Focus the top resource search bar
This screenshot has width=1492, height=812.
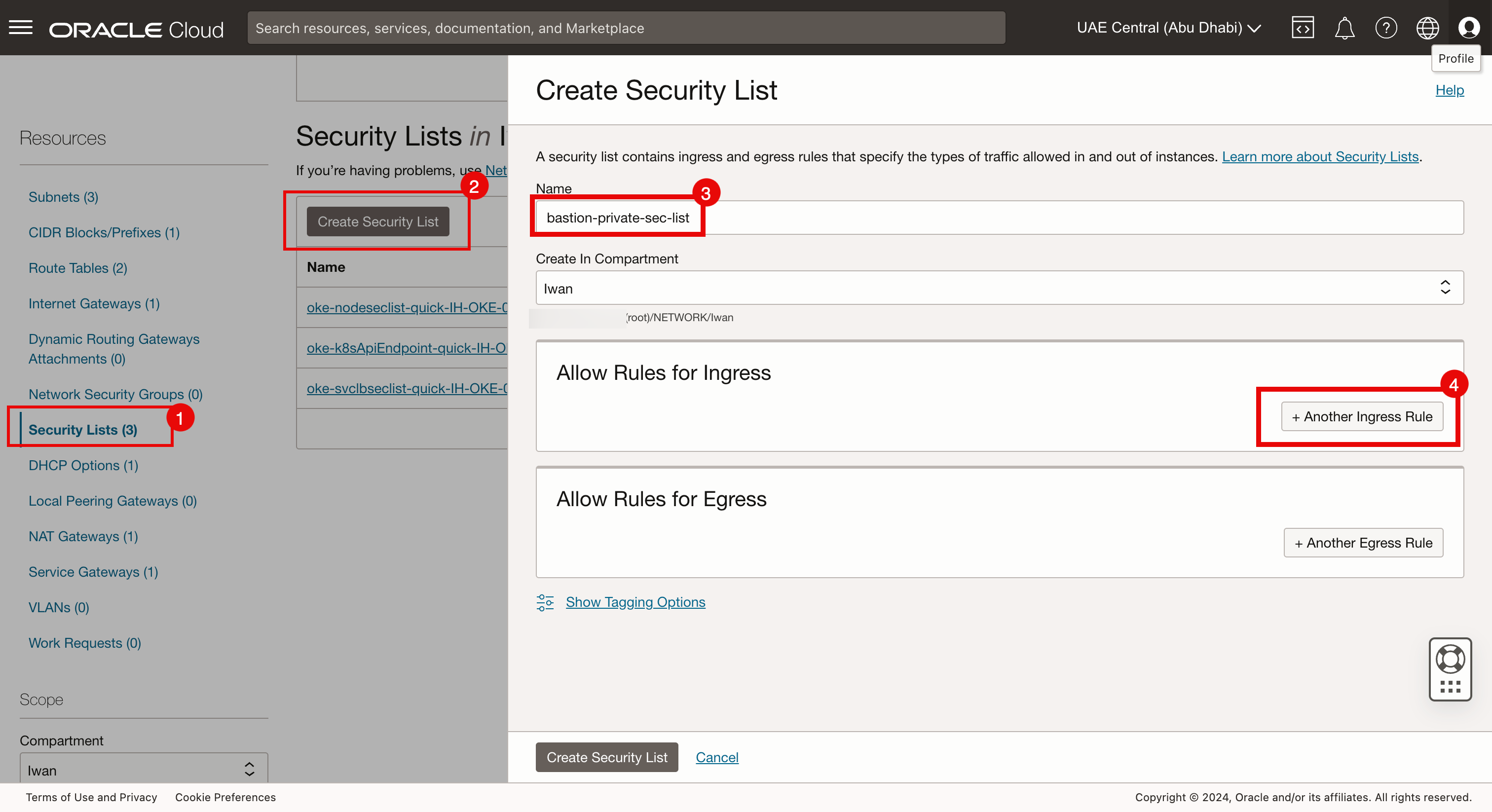pos(626,28)
